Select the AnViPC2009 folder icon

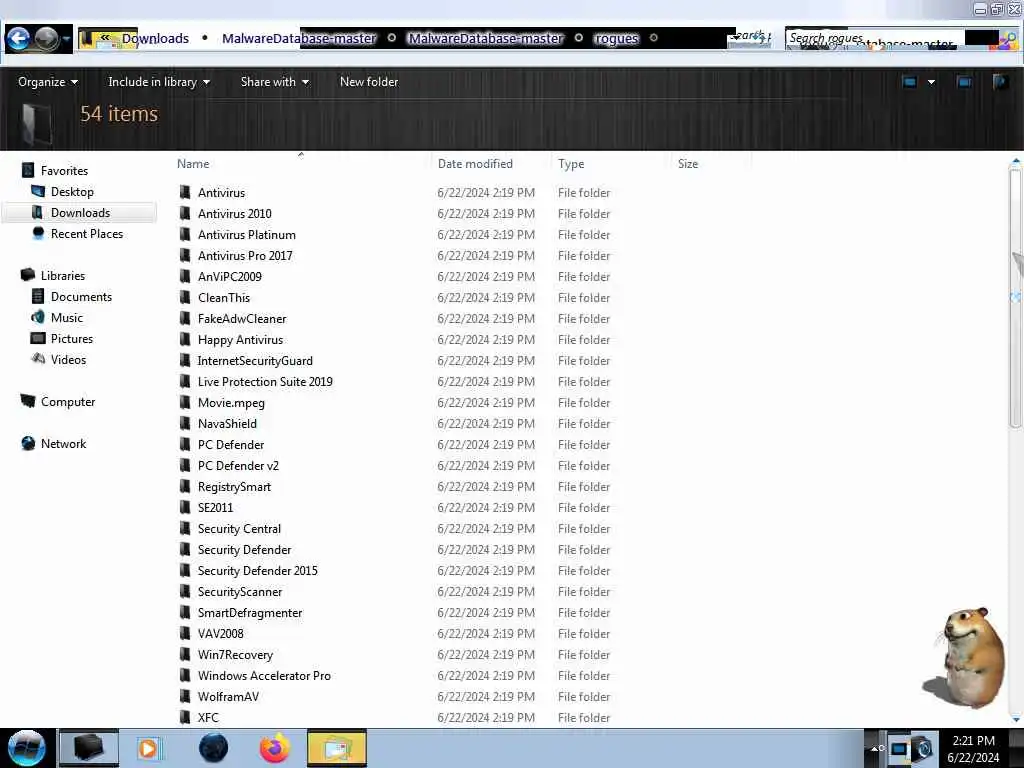pyautogui.click(x=185, y=276)
